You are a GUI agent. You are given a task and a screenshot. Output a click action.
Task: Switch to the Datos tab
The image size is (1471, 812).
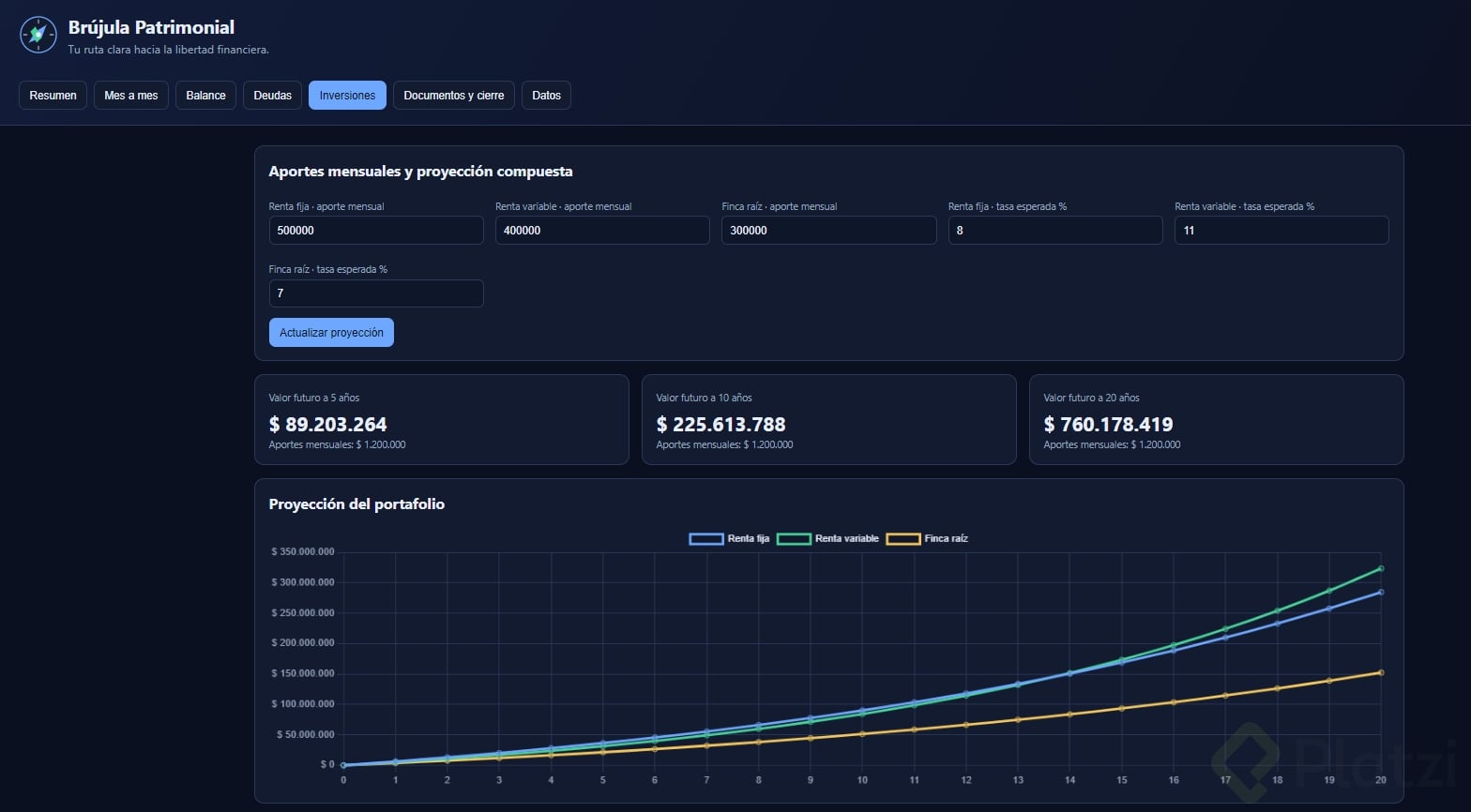pos(546,96)
